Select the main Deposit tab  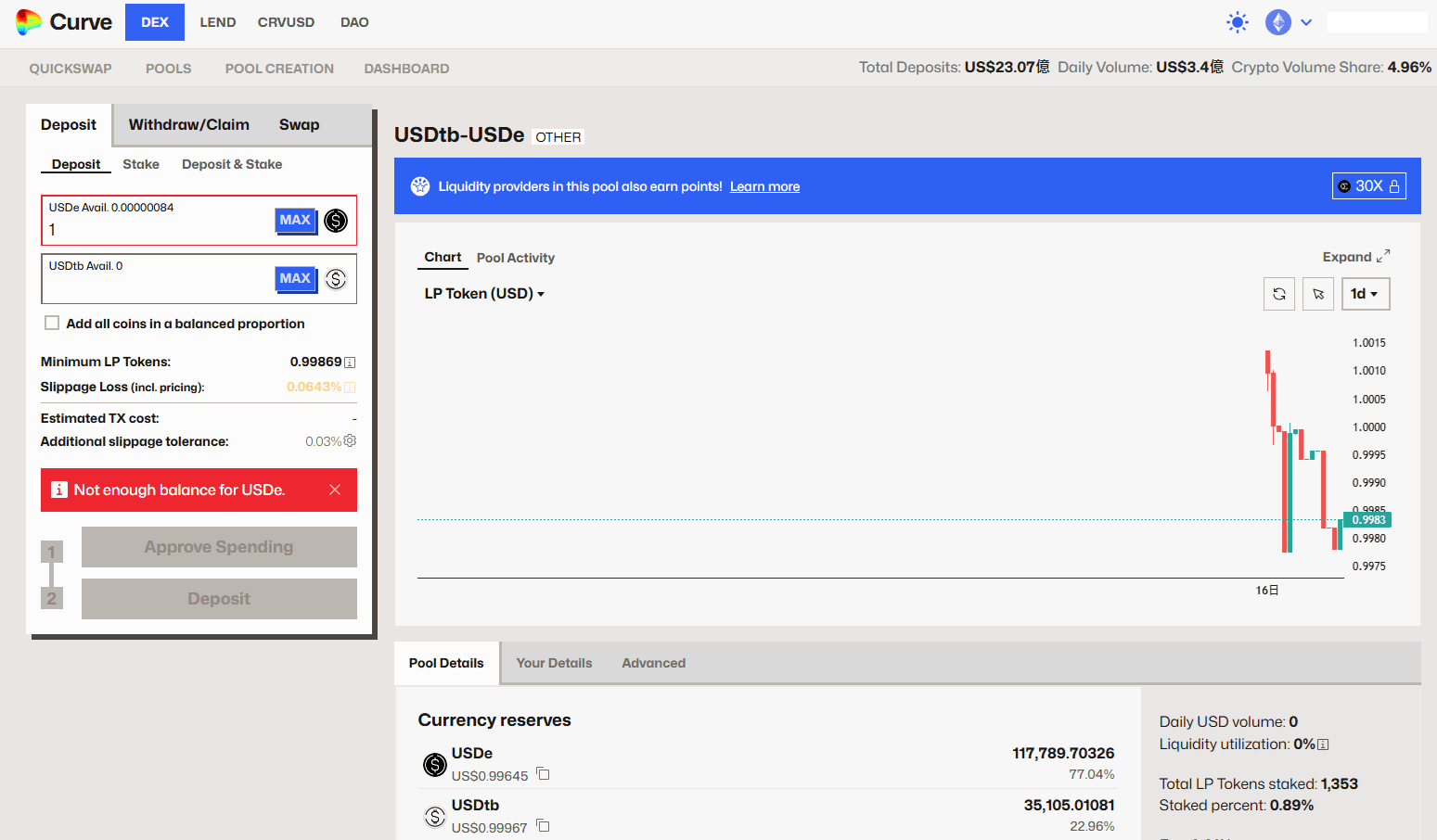[69, 125]
